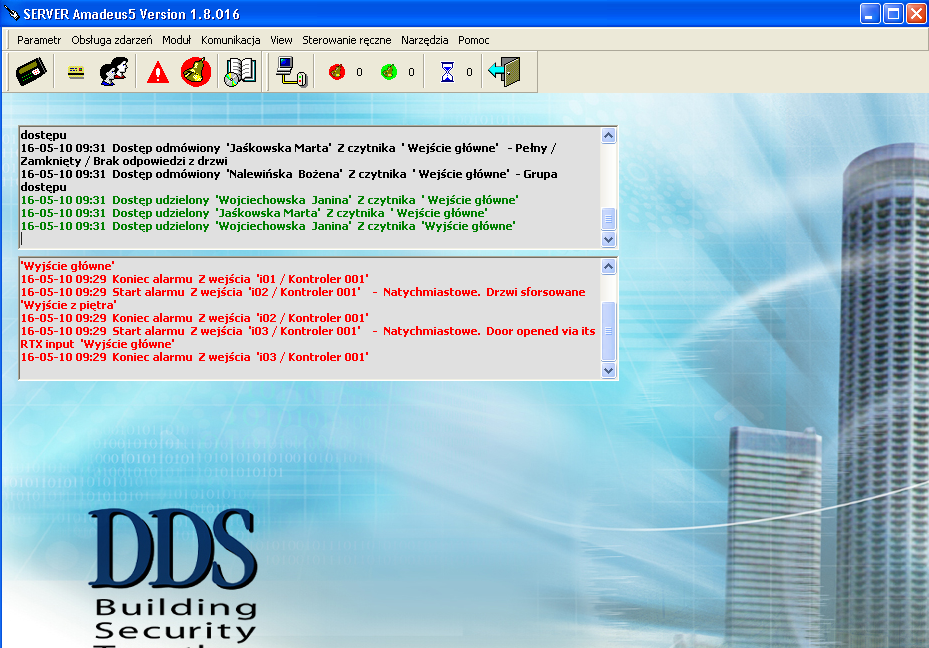The image size is (929, 648).
Task: Click the green apple counter icon
Action: tap(389, 72)
